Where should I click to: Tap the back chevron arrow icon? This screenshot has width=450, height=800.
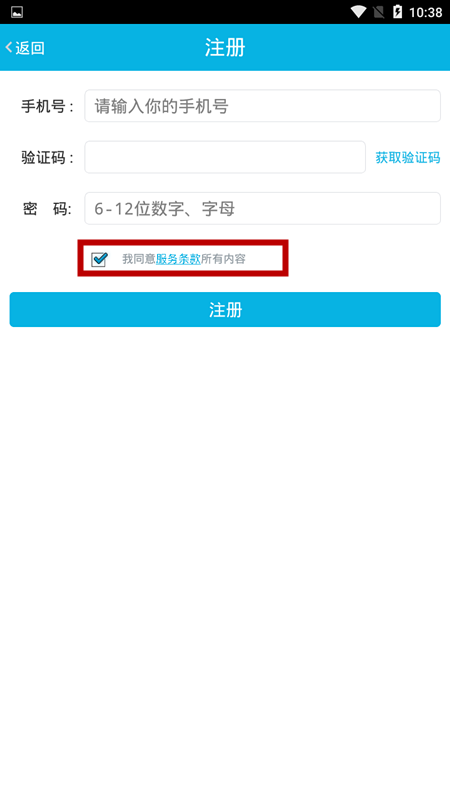9,47
